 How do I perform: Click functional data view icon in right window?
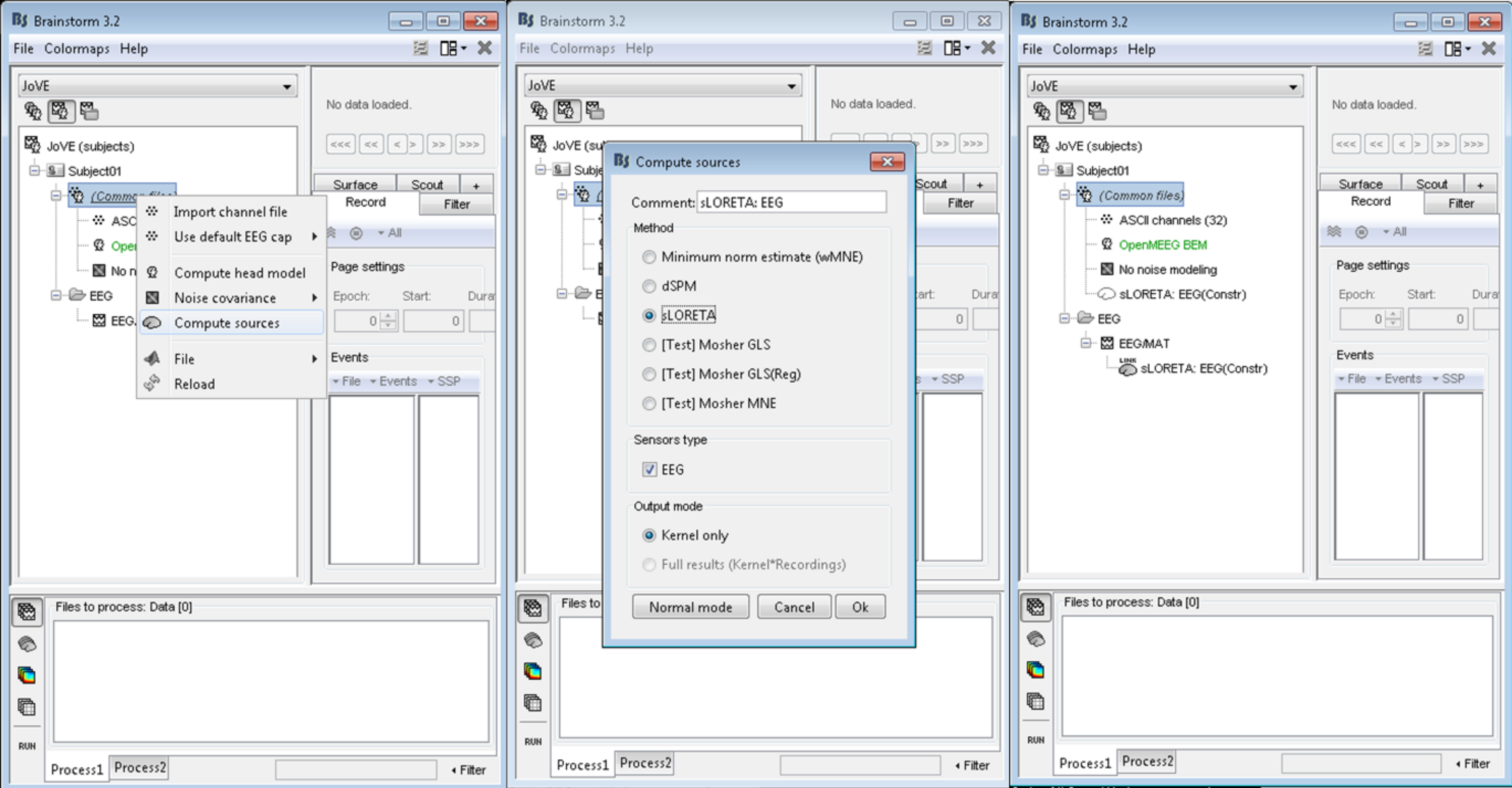1068,111
